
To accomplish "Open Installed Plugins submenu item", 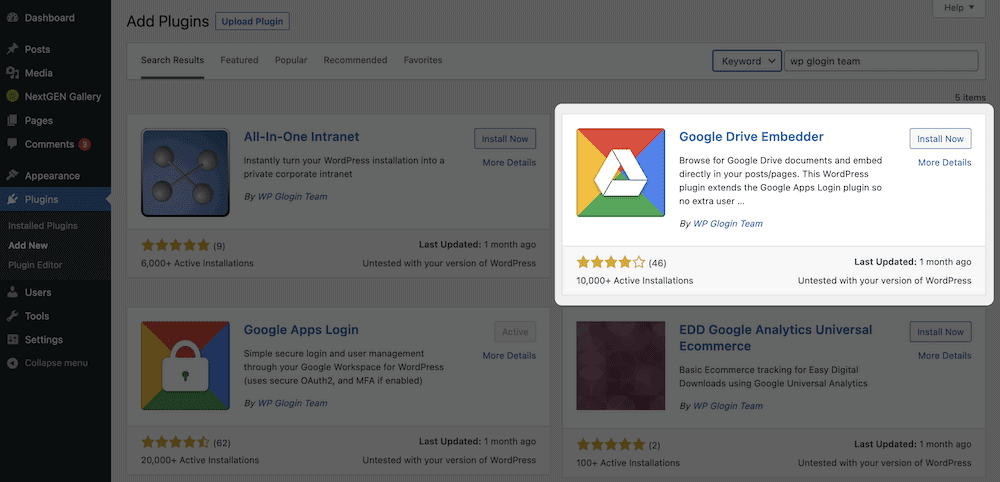I will click(43, 226).
